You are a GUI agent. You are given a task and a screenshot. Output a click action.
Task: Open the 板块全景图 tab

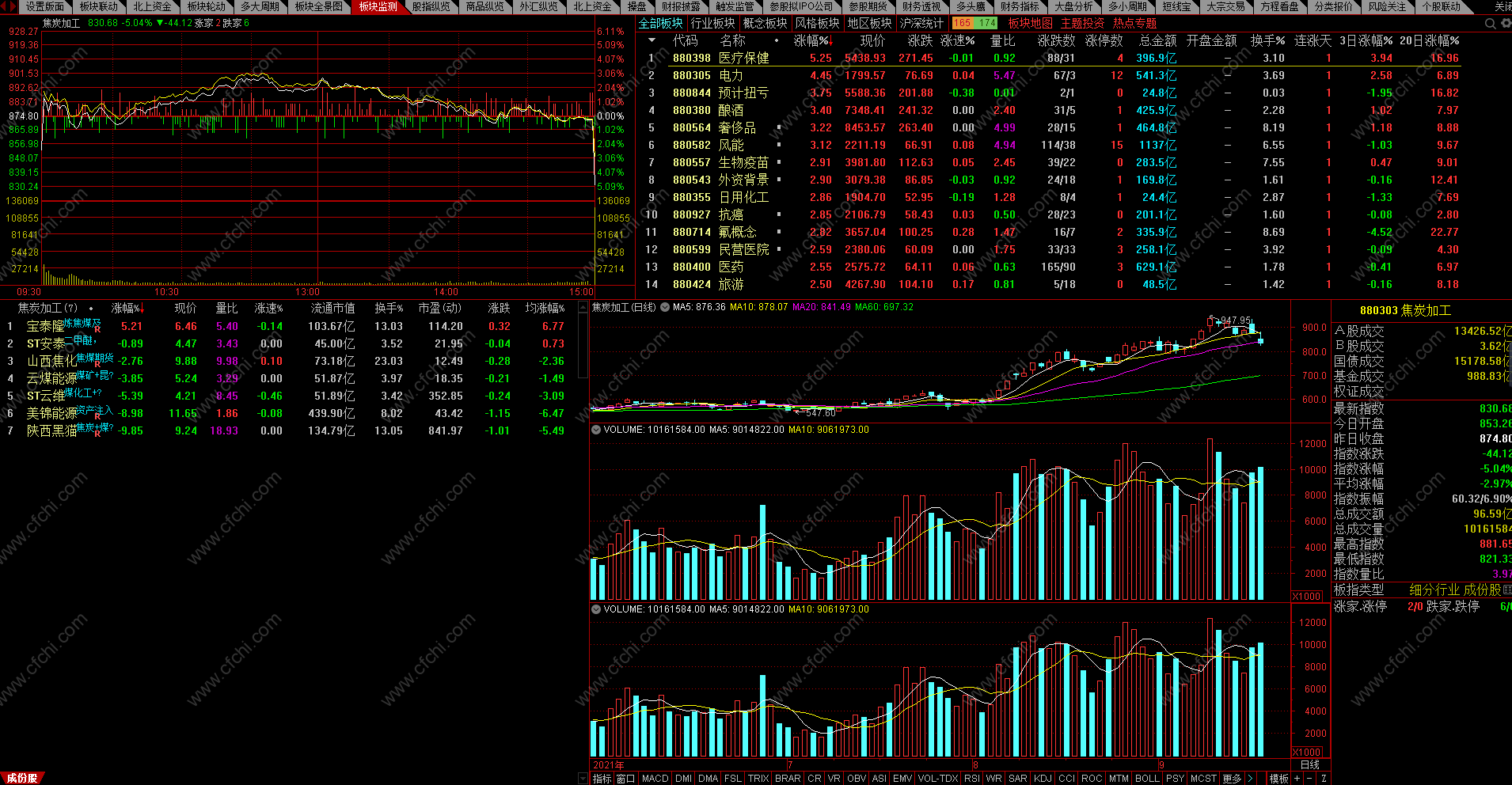(319, 6)
